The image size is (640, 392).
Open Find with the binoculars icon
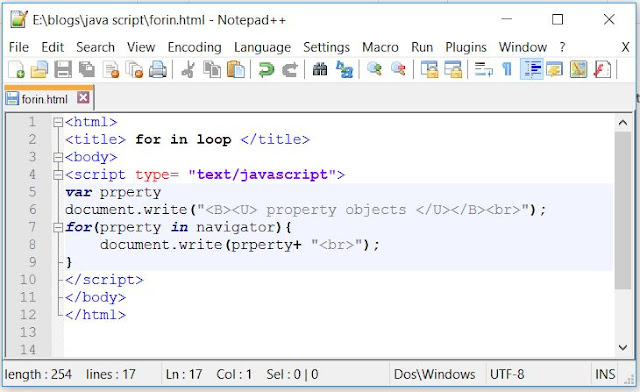(x=320, y=69)
